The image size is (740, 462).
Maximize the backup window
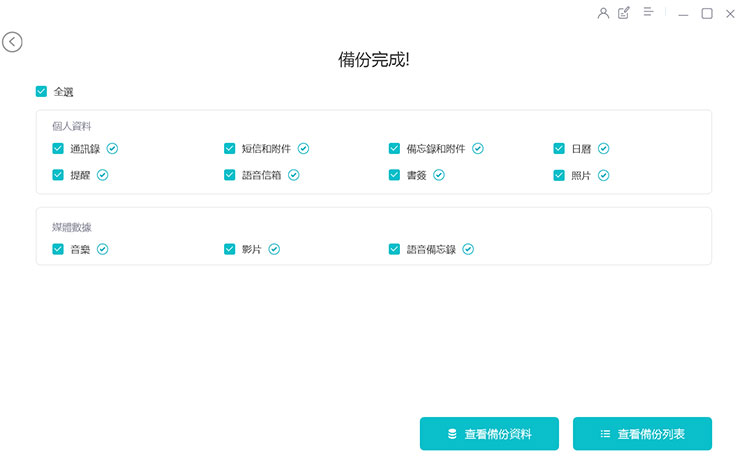click(707, 14)
